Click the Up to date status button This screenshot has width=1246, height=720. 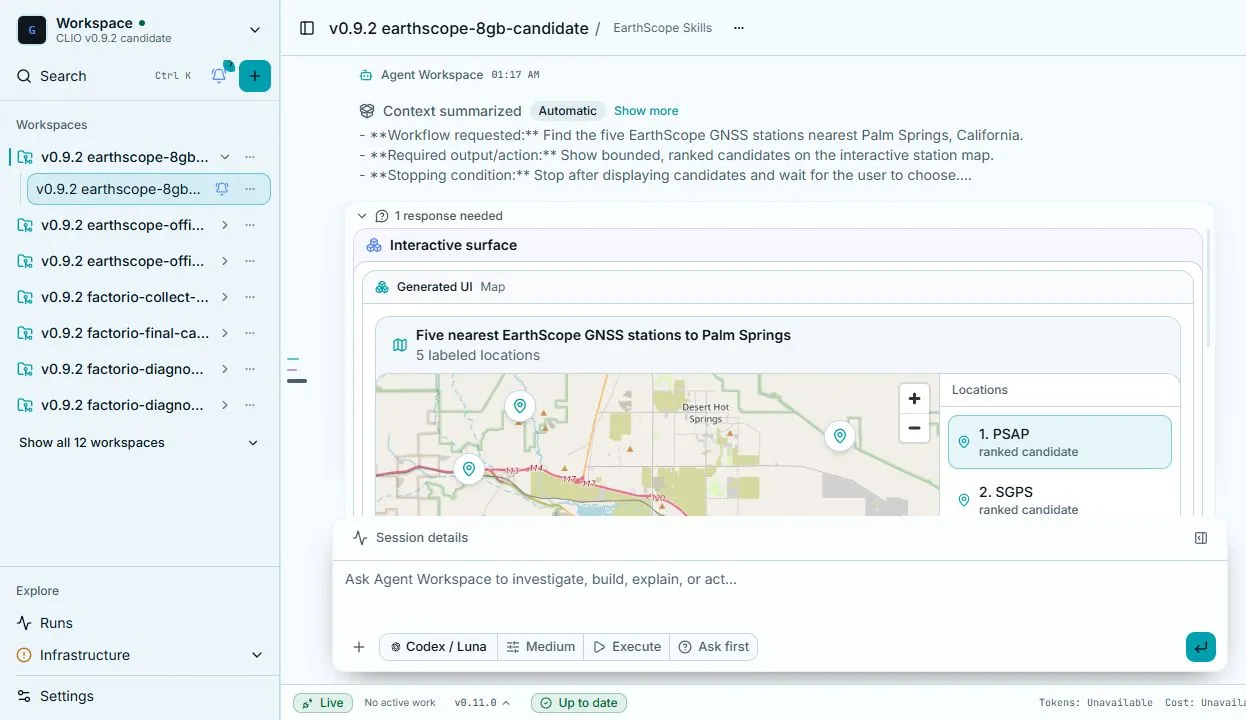pos(579,703)
